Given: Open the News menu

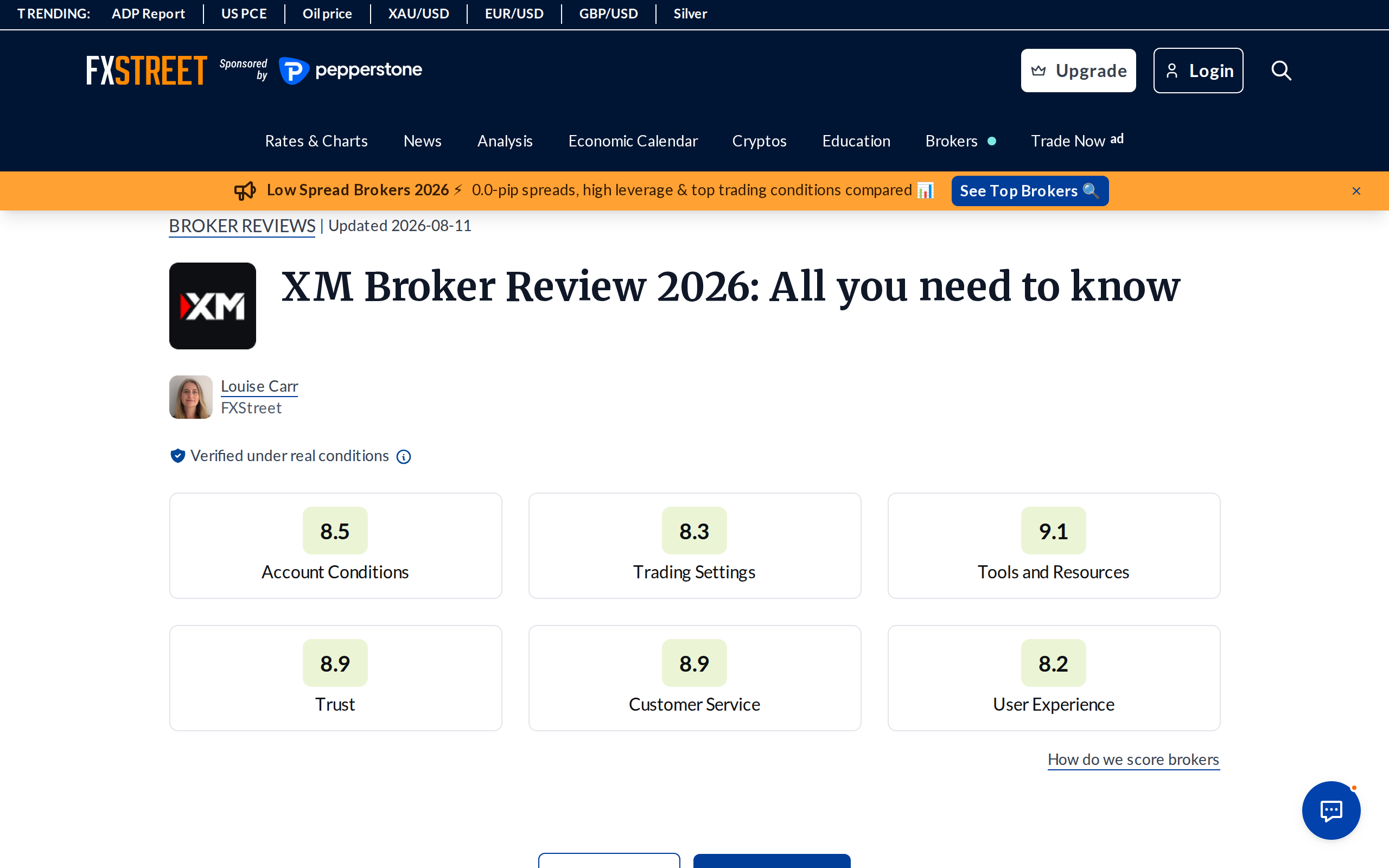Looking at the screenshot, I should [x=423, y=141].
